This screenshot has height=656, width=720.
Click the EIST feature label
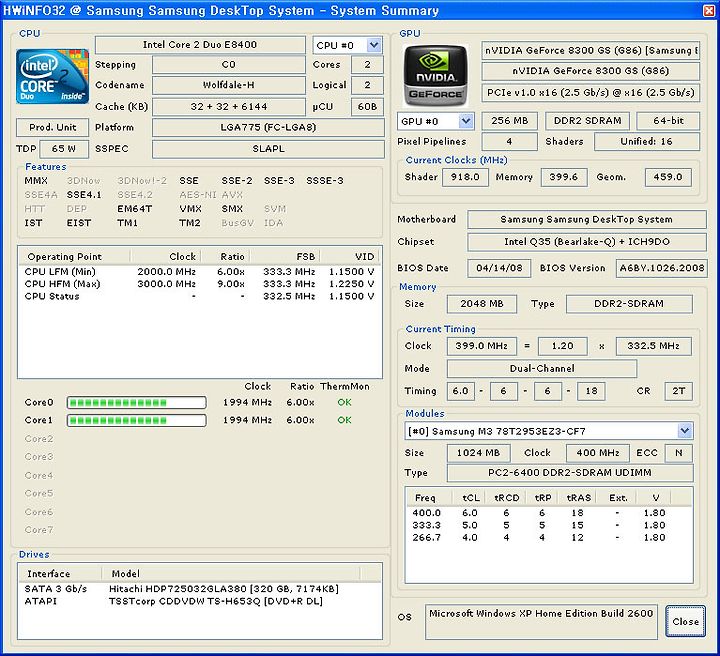click(79, 223)
